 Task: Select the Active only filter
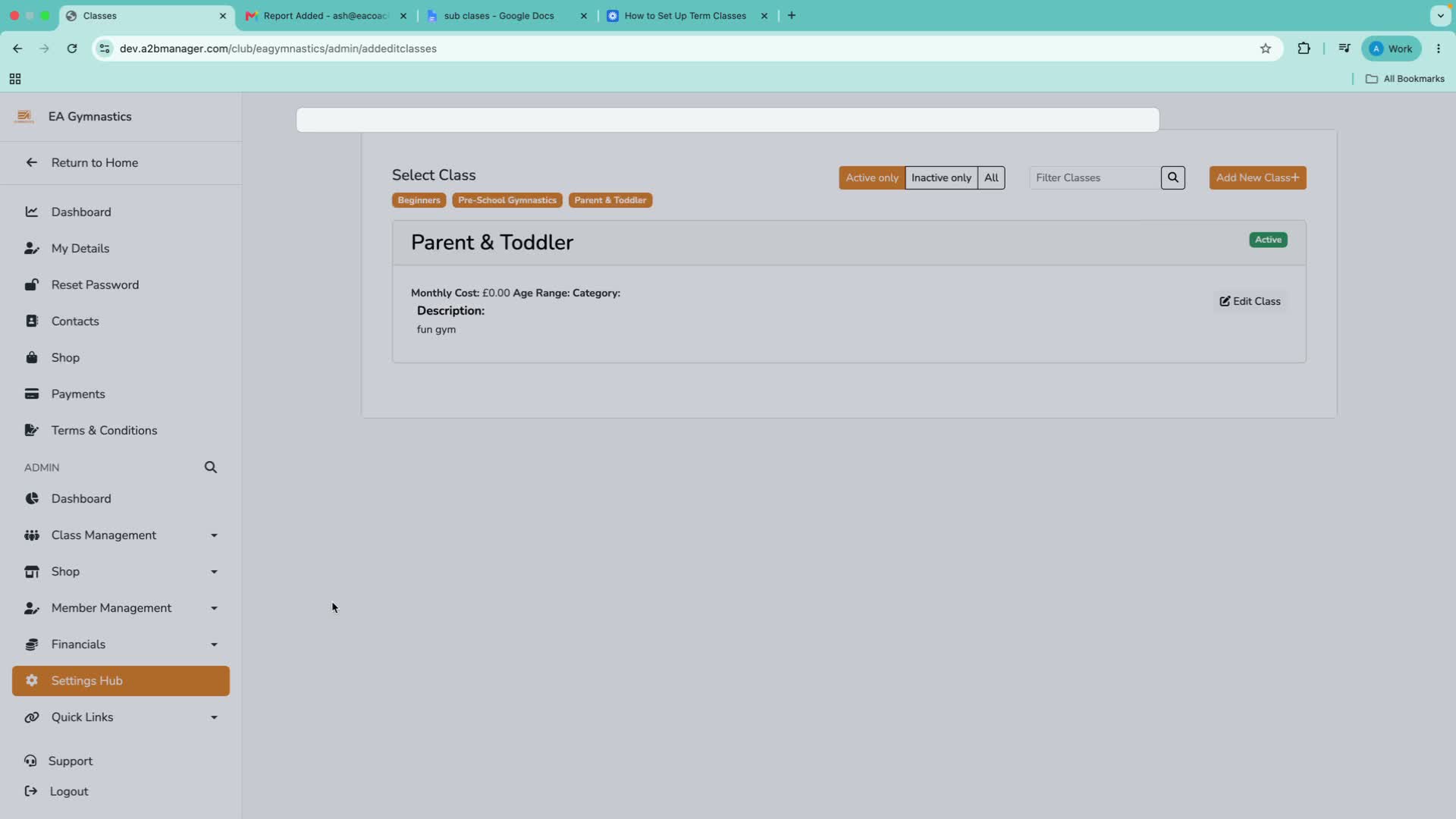pos(871,177)
